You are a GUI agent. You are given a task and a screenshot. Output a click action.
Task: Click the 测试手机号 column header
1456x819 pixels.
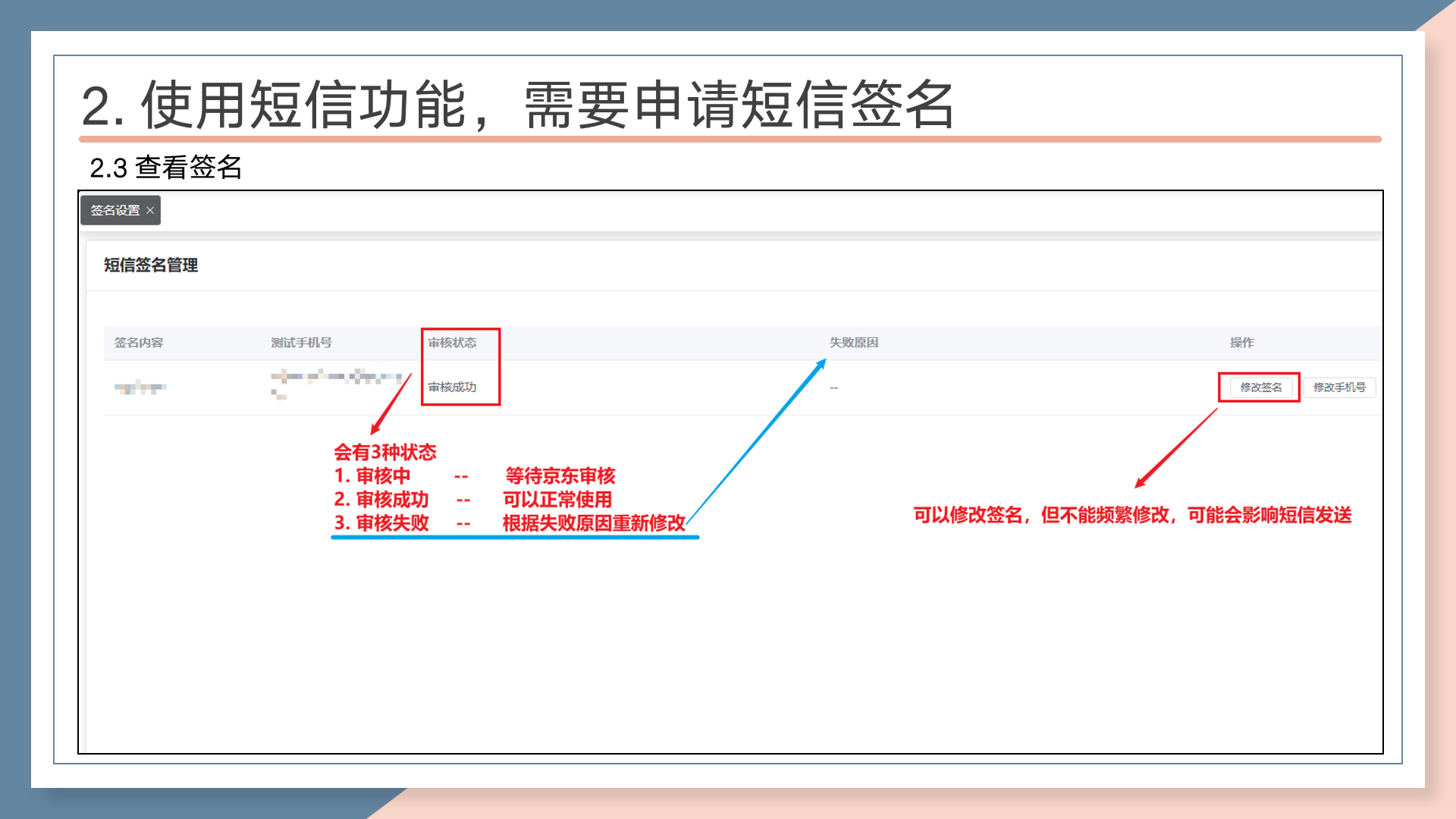click(301, 343)
